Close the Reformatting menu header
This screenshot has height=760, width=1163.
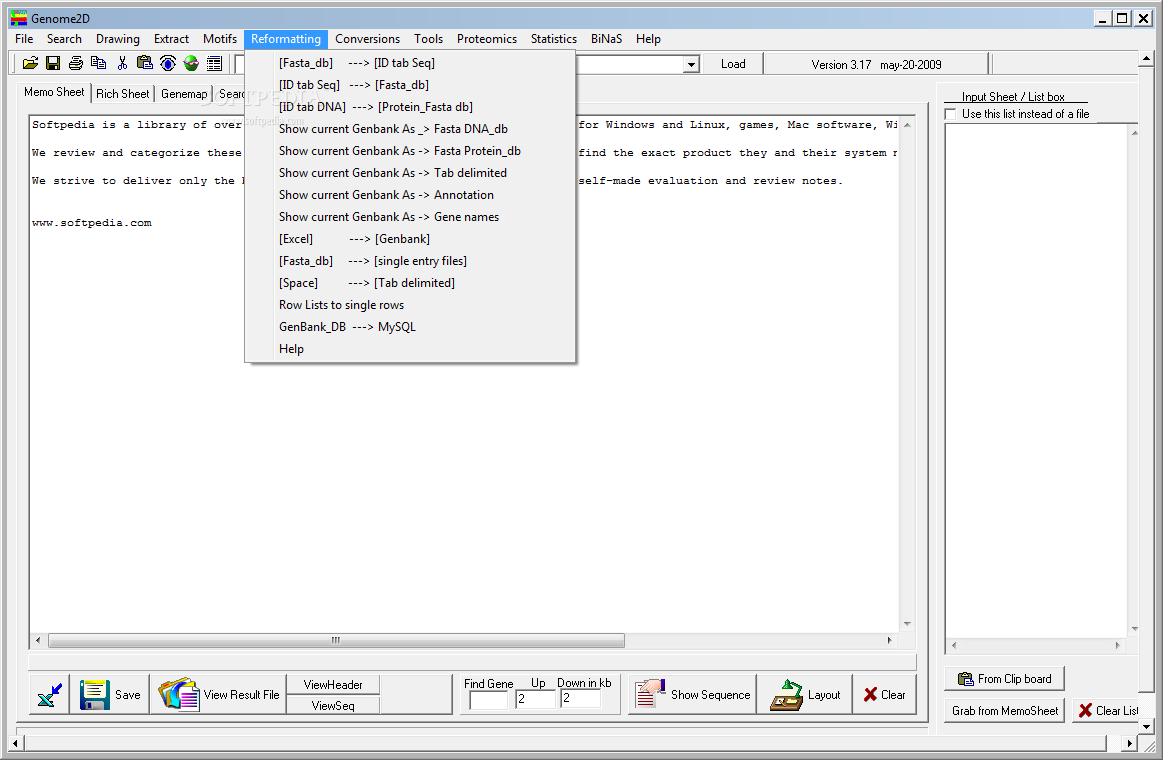pos(286,39)
